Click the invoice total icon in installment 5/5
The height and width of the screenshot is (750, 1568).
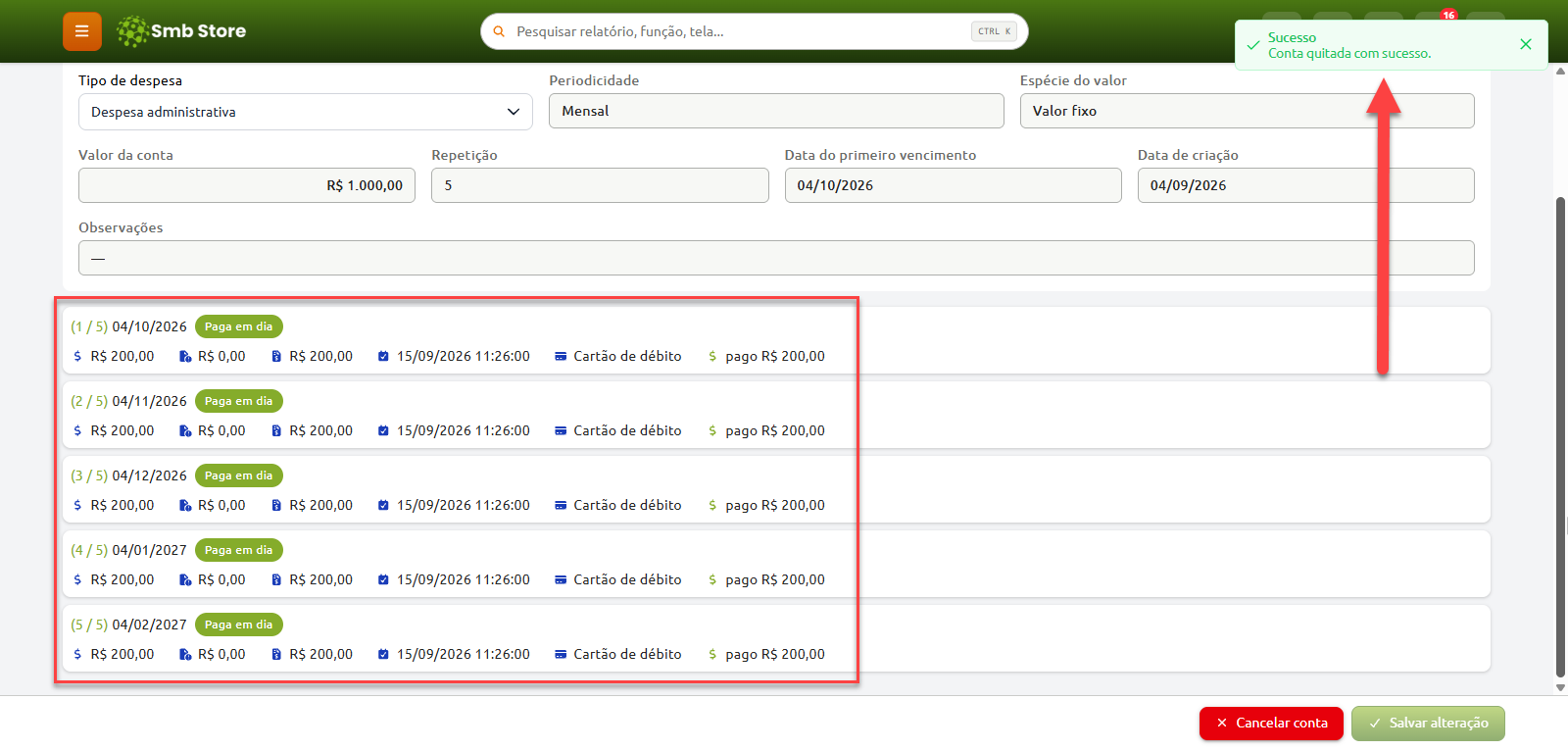point(276,654)
